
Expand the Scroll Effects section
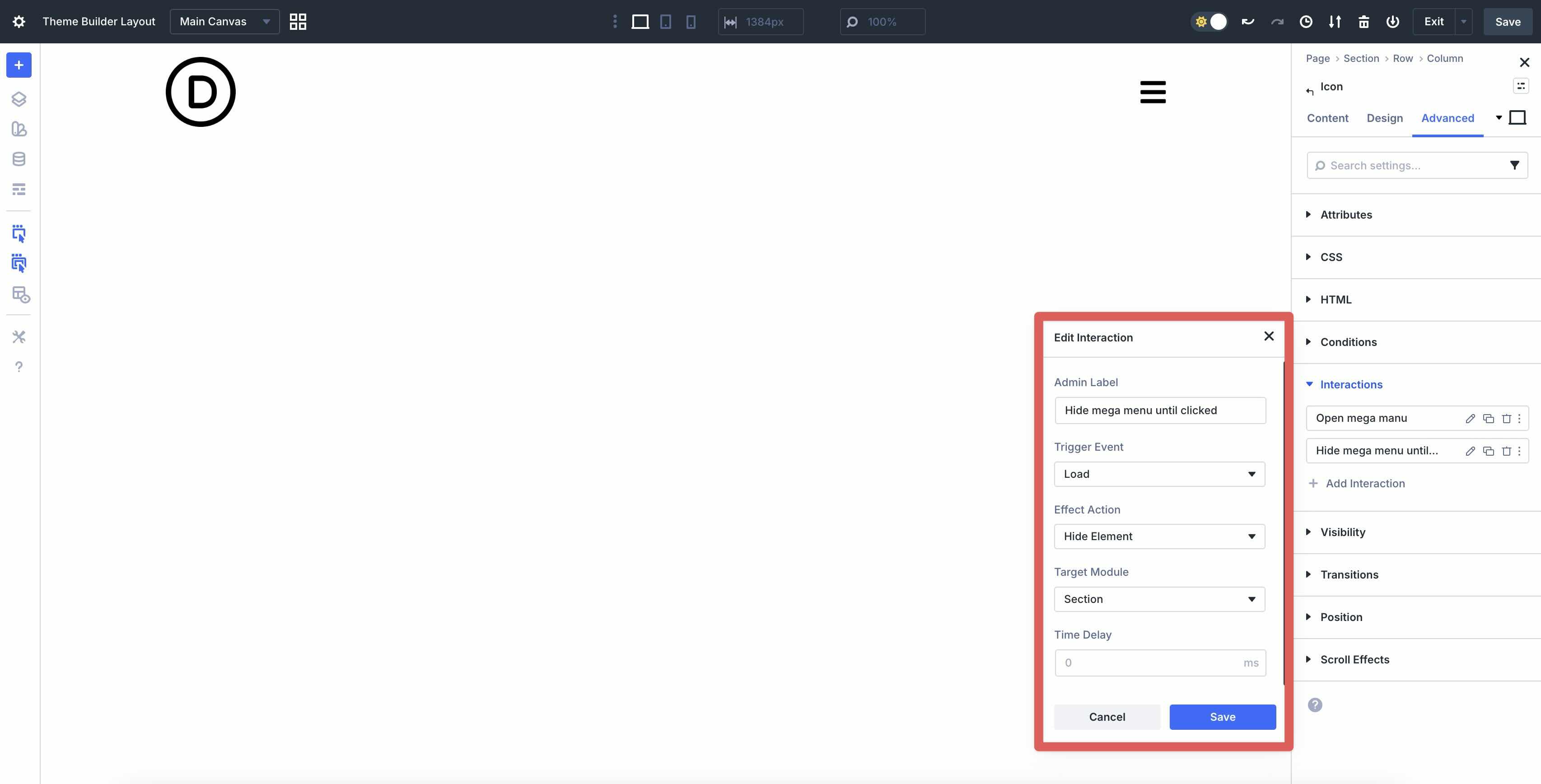(1355, 659)
